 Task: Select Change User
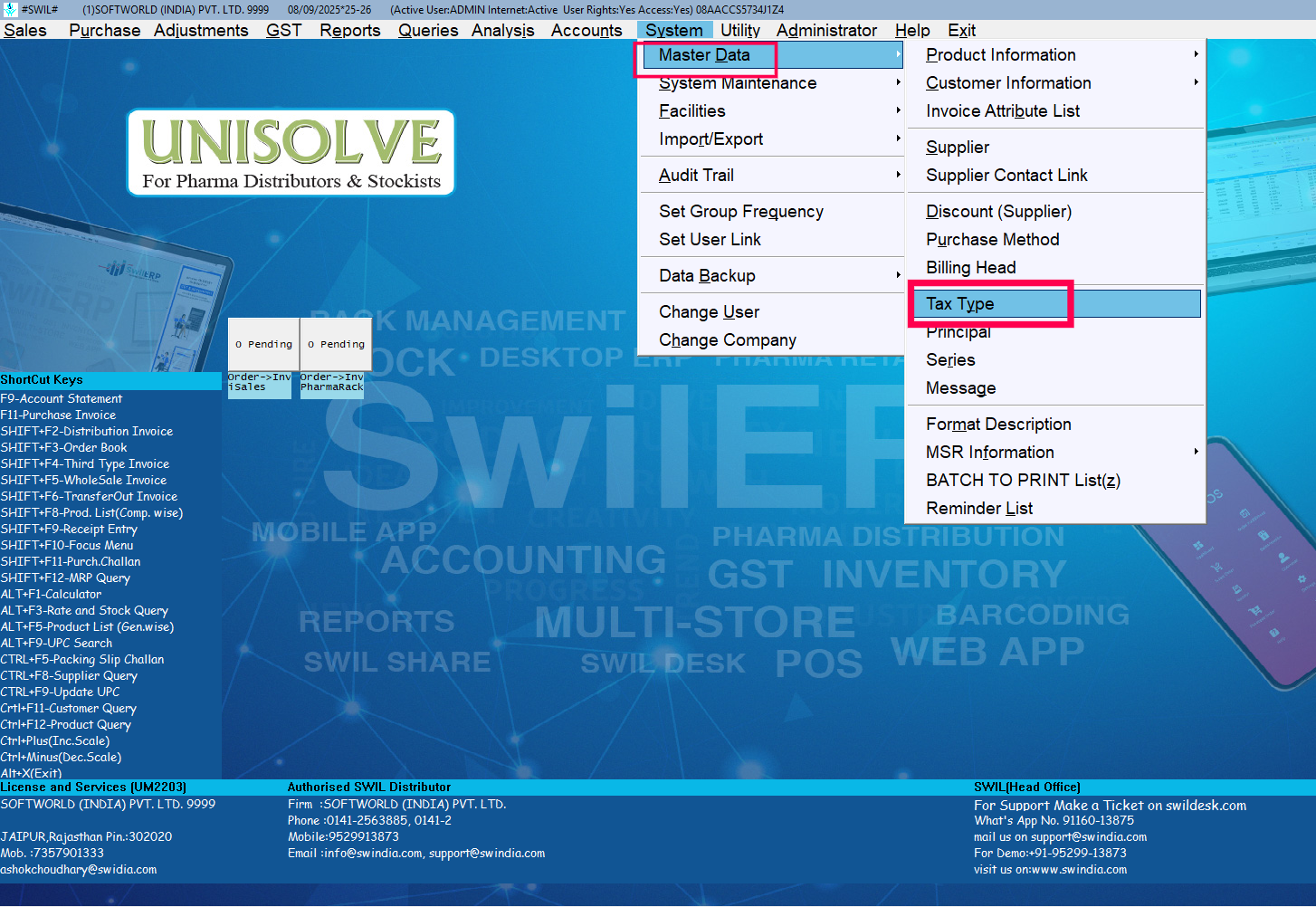[772, 312]
